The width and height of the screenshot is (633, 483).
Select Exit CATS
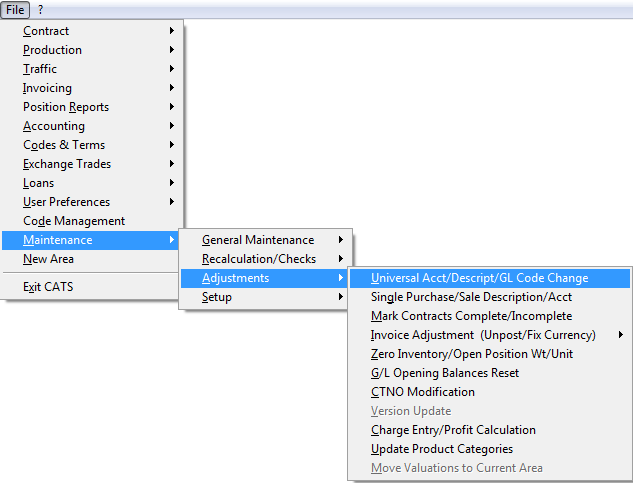click(90, 287)
